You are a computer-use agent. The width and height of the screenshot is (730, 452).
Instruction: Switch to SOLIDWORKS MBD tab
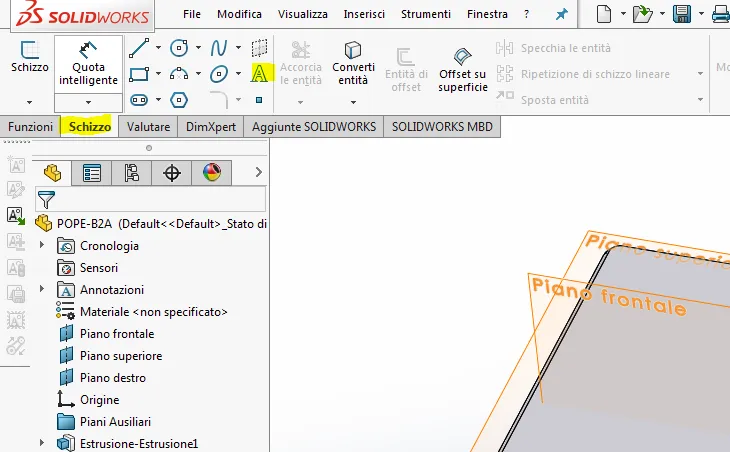tap(442, 127)
